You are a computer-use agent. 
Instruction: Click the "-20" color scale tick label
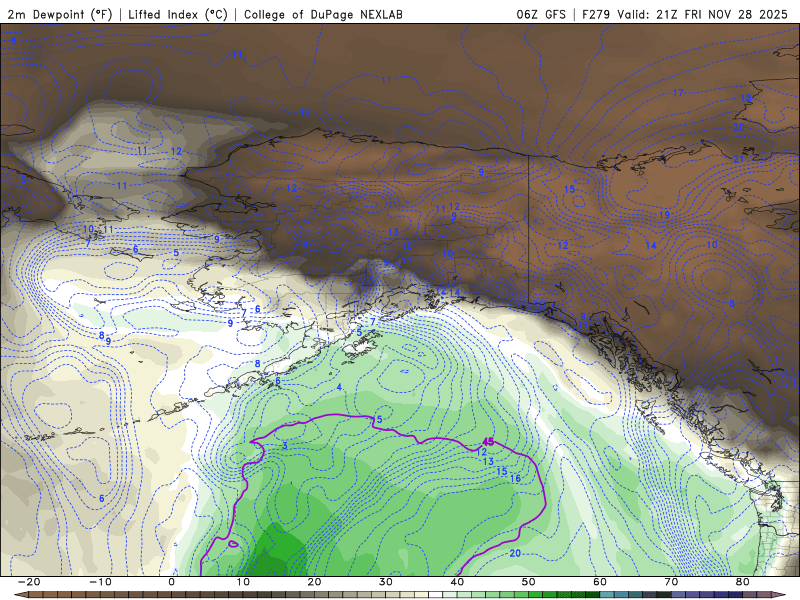click(x=29, y=582)
